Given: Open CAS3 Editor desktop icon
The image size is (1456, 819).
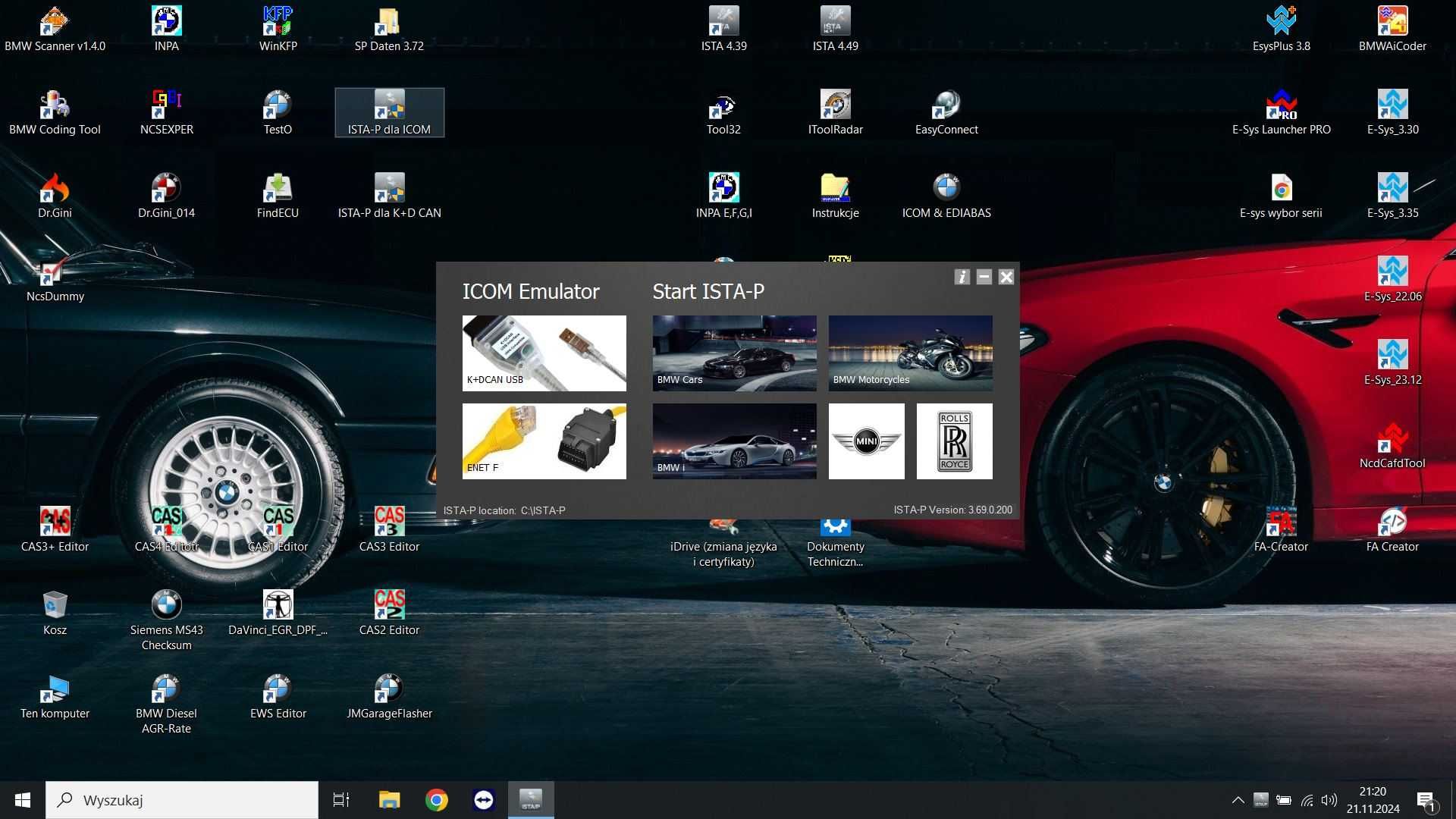Looking at the screenshot, I should [389, 531].
